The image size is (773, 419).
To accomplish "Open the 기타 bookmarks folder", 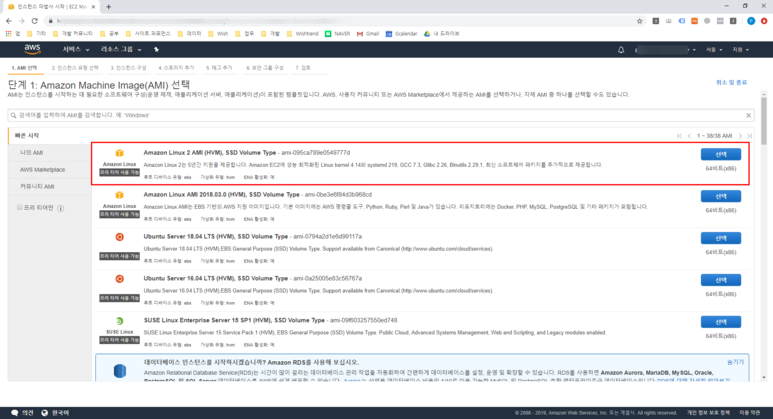I will [36, 34].
